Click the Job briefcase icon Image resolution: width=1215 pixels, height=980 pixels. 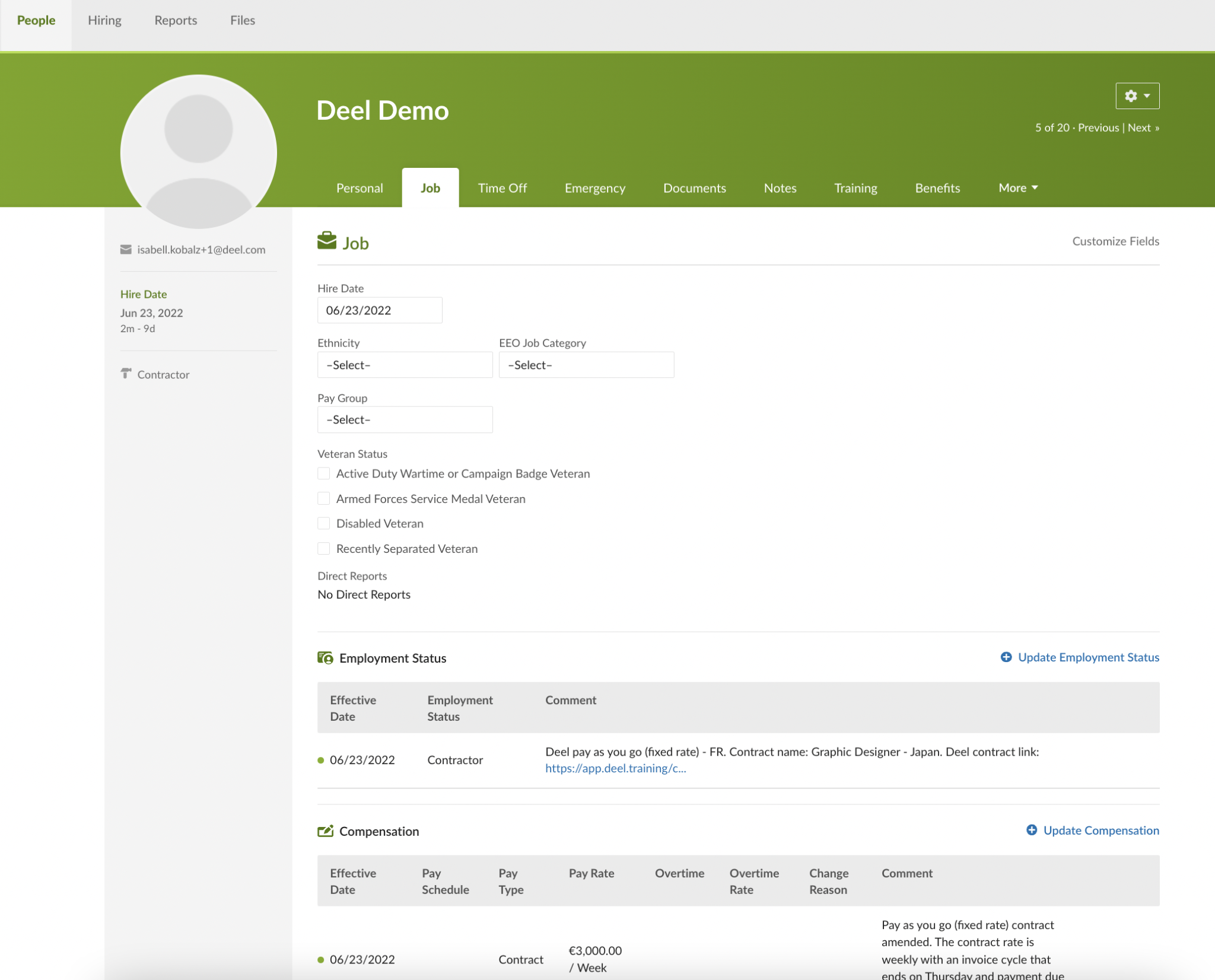(326, 241)
